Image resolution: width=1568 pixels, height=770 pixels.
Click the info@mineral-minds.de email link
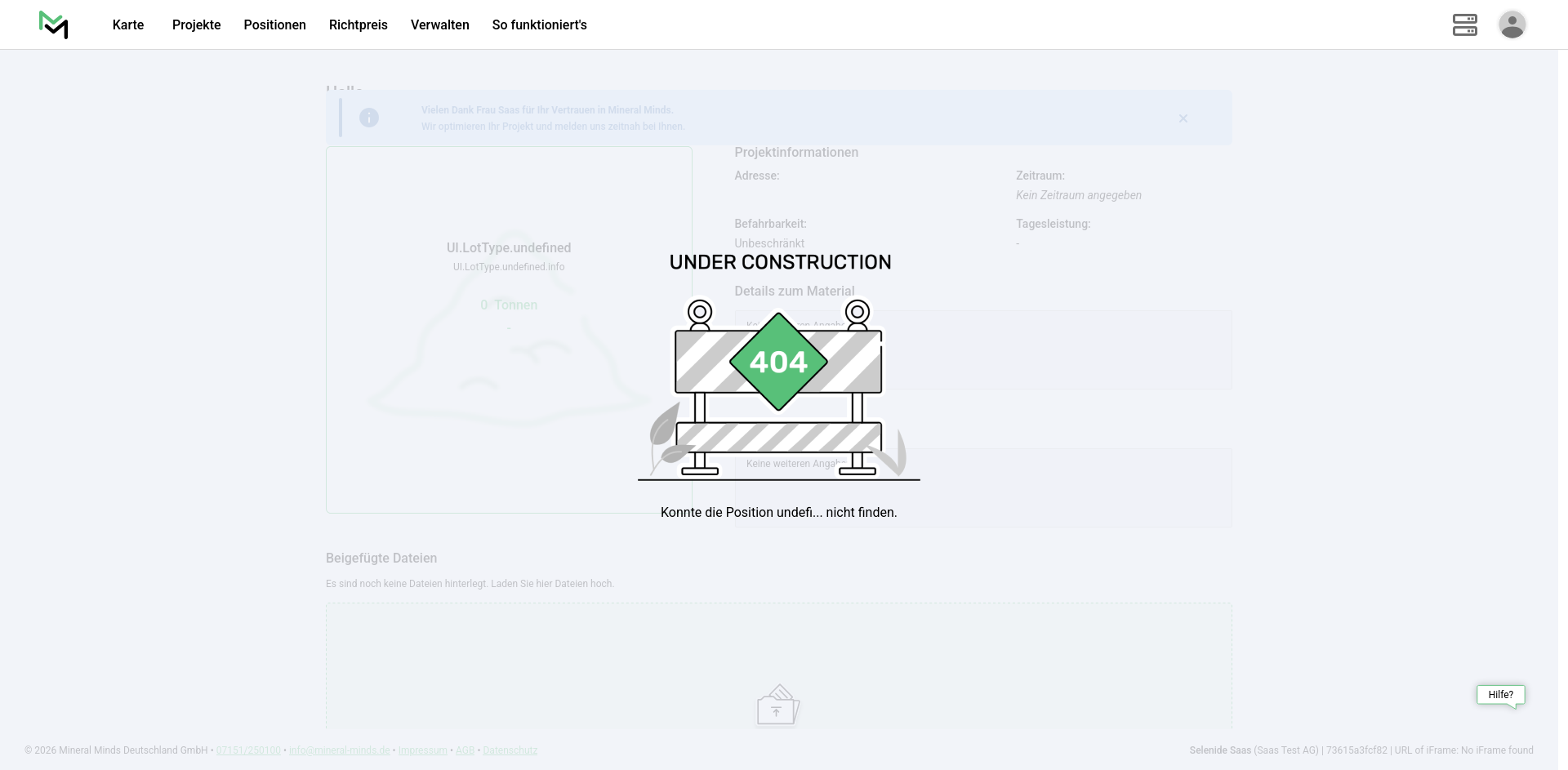pos(339,750)
